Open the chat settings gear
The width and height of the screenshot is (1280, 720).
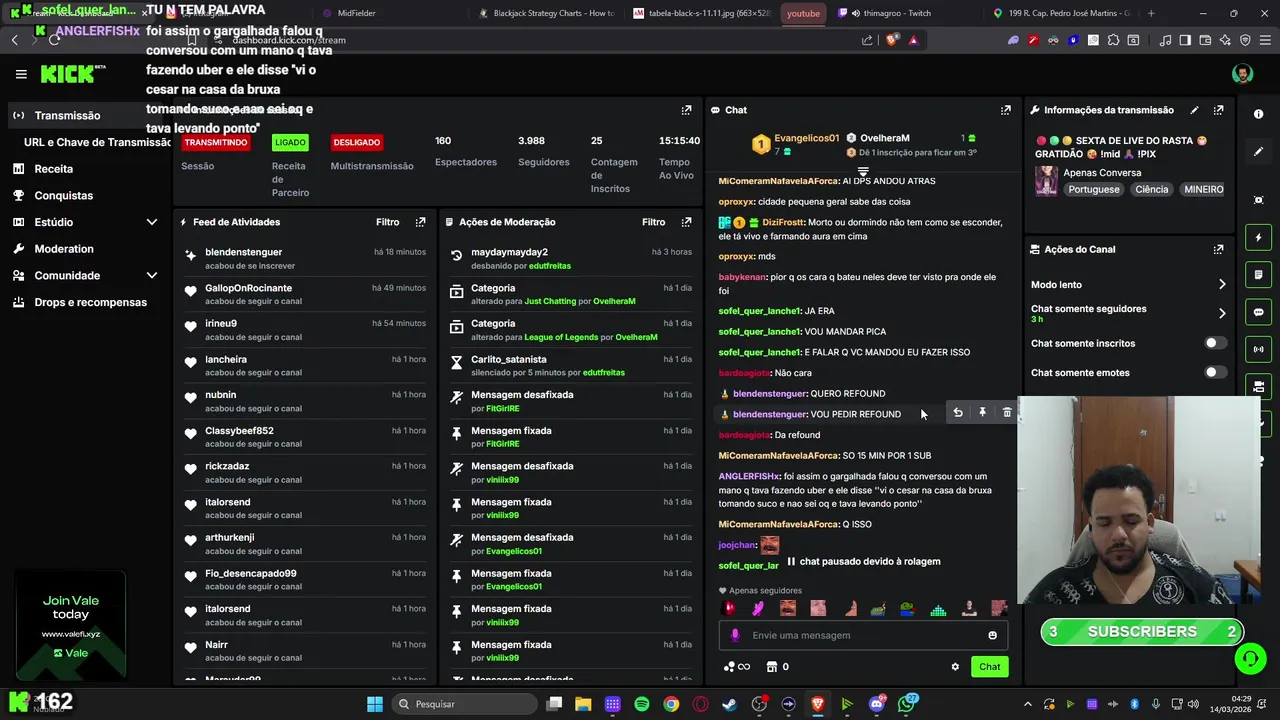(x=955, y=667)
